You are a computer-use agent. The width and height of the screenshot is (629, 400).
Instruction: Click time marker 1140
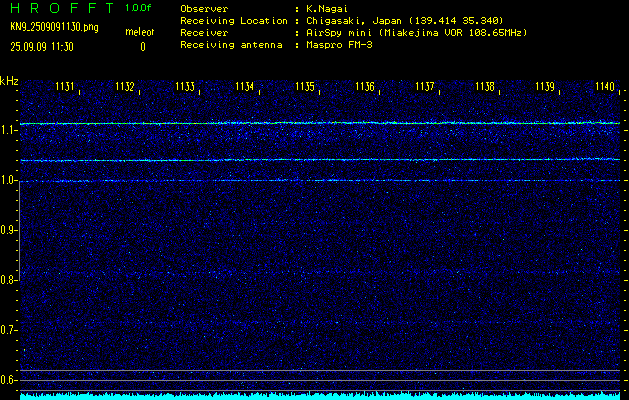(x=605, y=86)
